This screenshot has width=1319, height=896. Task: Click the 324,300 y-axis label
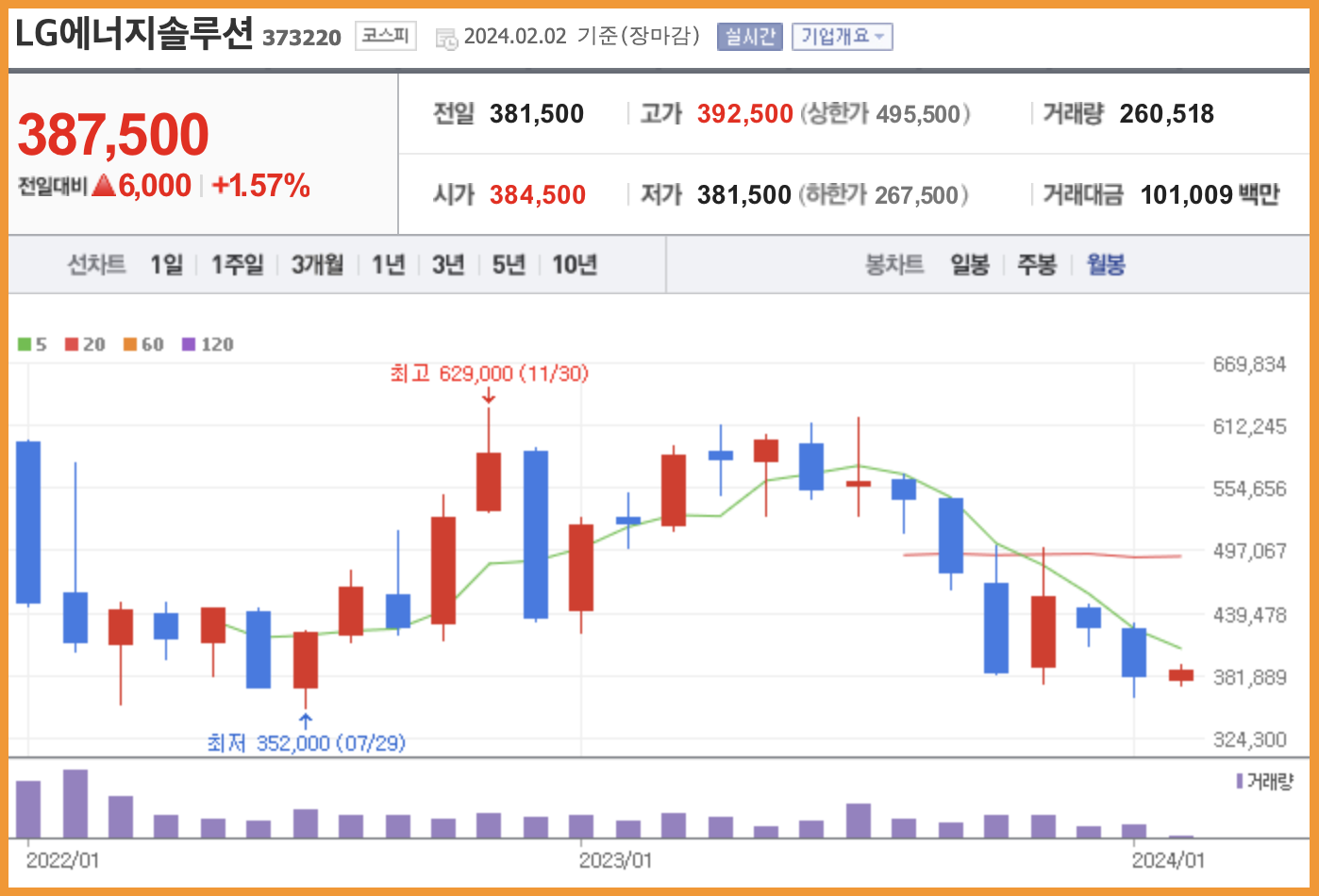point(1249,739)
